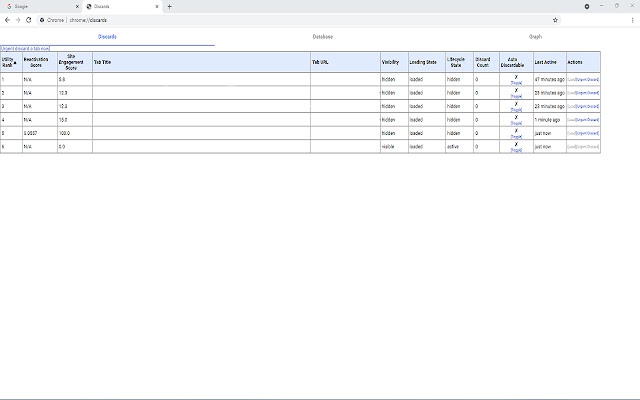Open the Database page tab
640x400 pixels.
322,37
